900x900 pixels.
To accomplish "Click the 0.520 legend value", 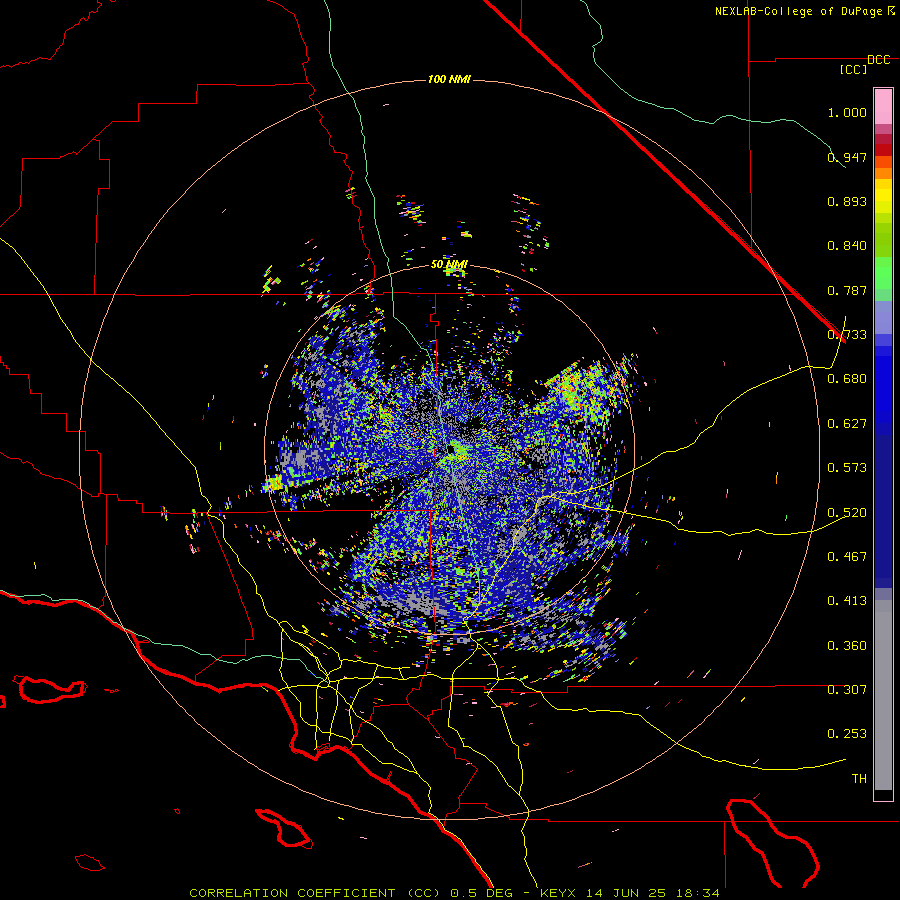I will click(x=847, y=513).
